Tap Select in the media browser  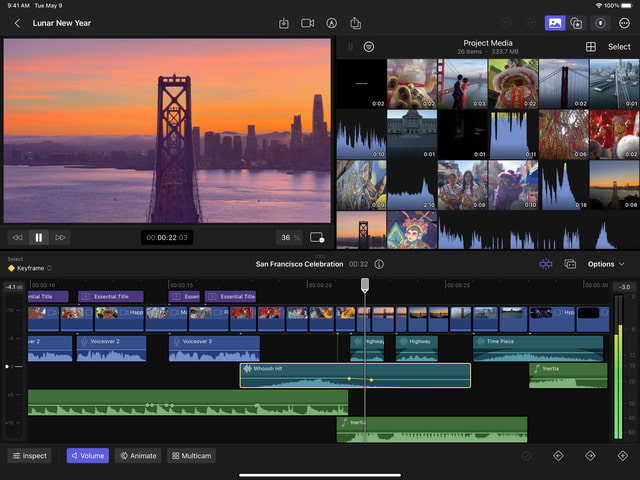(x=619, y=47)
